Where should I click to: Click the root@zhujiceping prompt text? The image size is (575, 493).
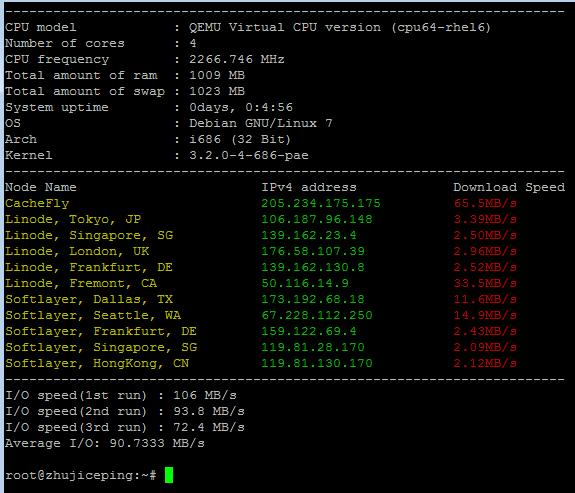click(x=81, y=475)
